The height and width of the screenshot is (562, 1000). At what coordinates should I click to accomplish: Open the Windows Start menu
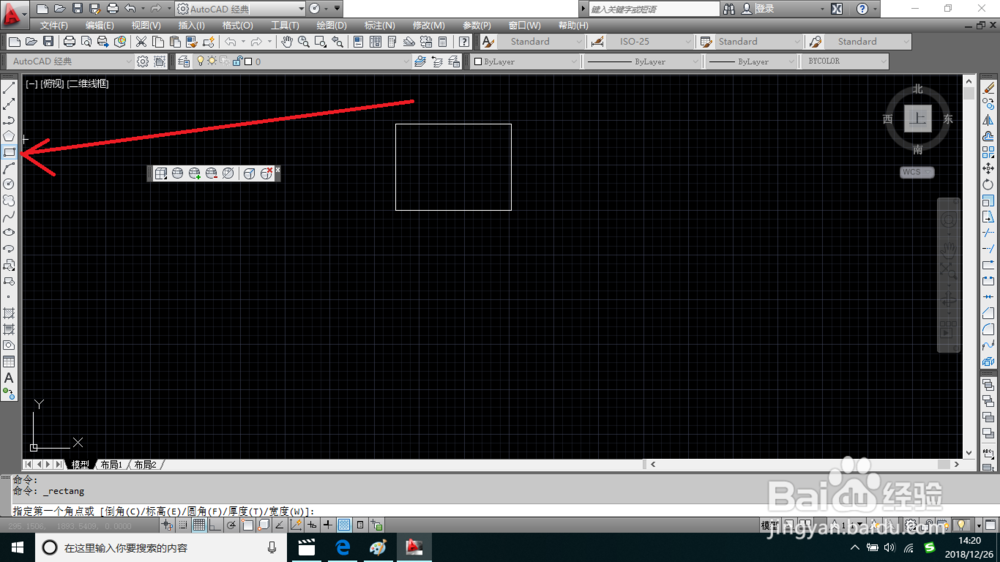tap(17, 547)
